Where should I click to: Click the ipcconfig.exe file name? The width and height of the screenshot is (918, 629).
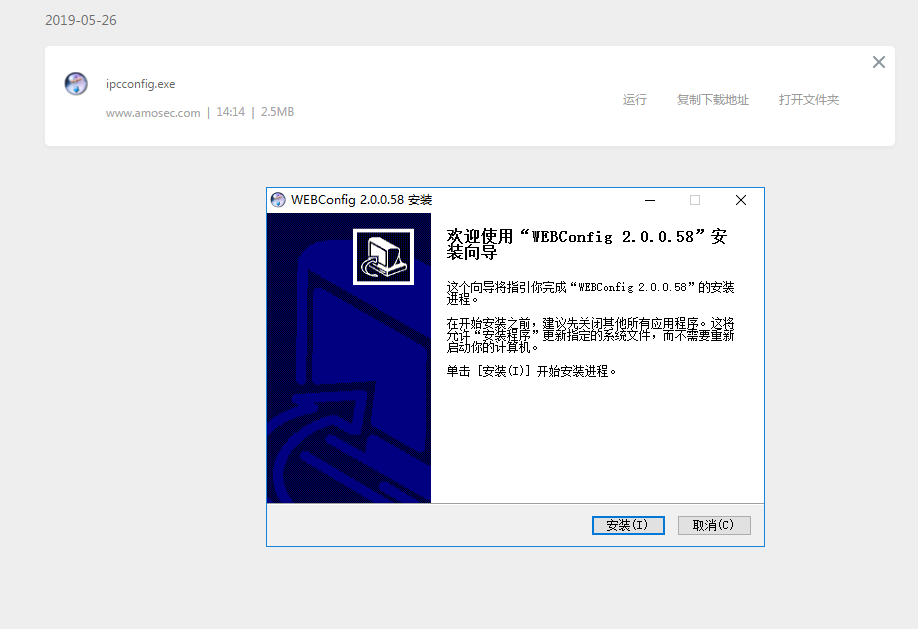tap(141, 84)
